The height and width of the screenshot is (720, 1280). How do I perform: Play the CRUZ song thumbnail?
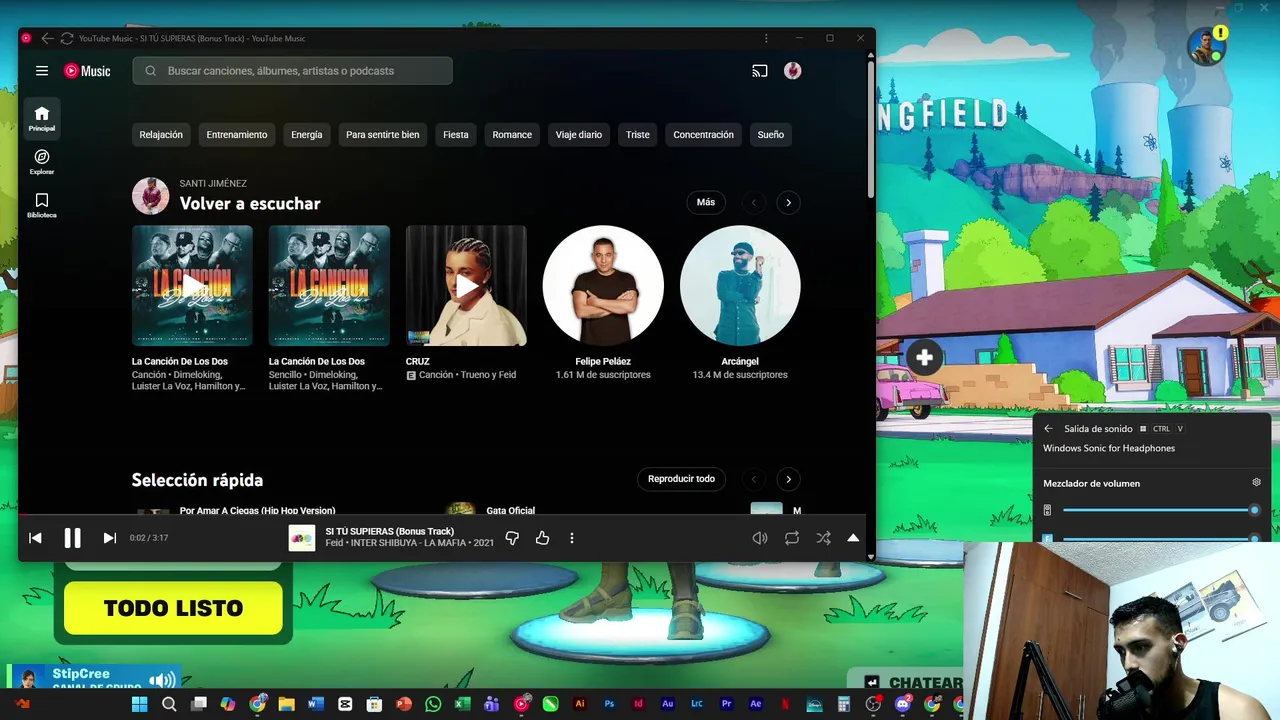466,286
